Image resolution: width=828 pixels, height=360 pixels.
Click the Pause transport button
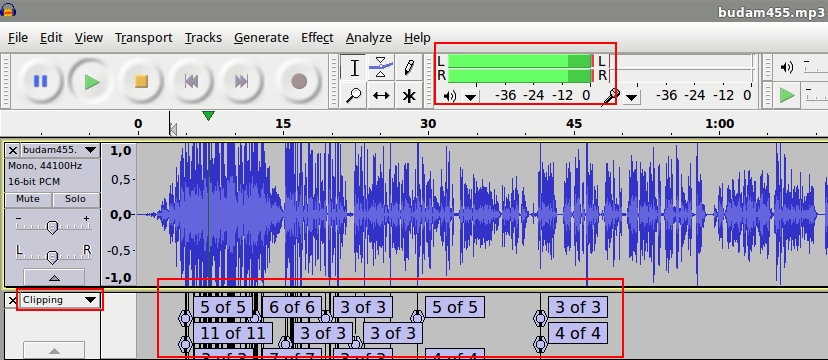pos(41,81)
